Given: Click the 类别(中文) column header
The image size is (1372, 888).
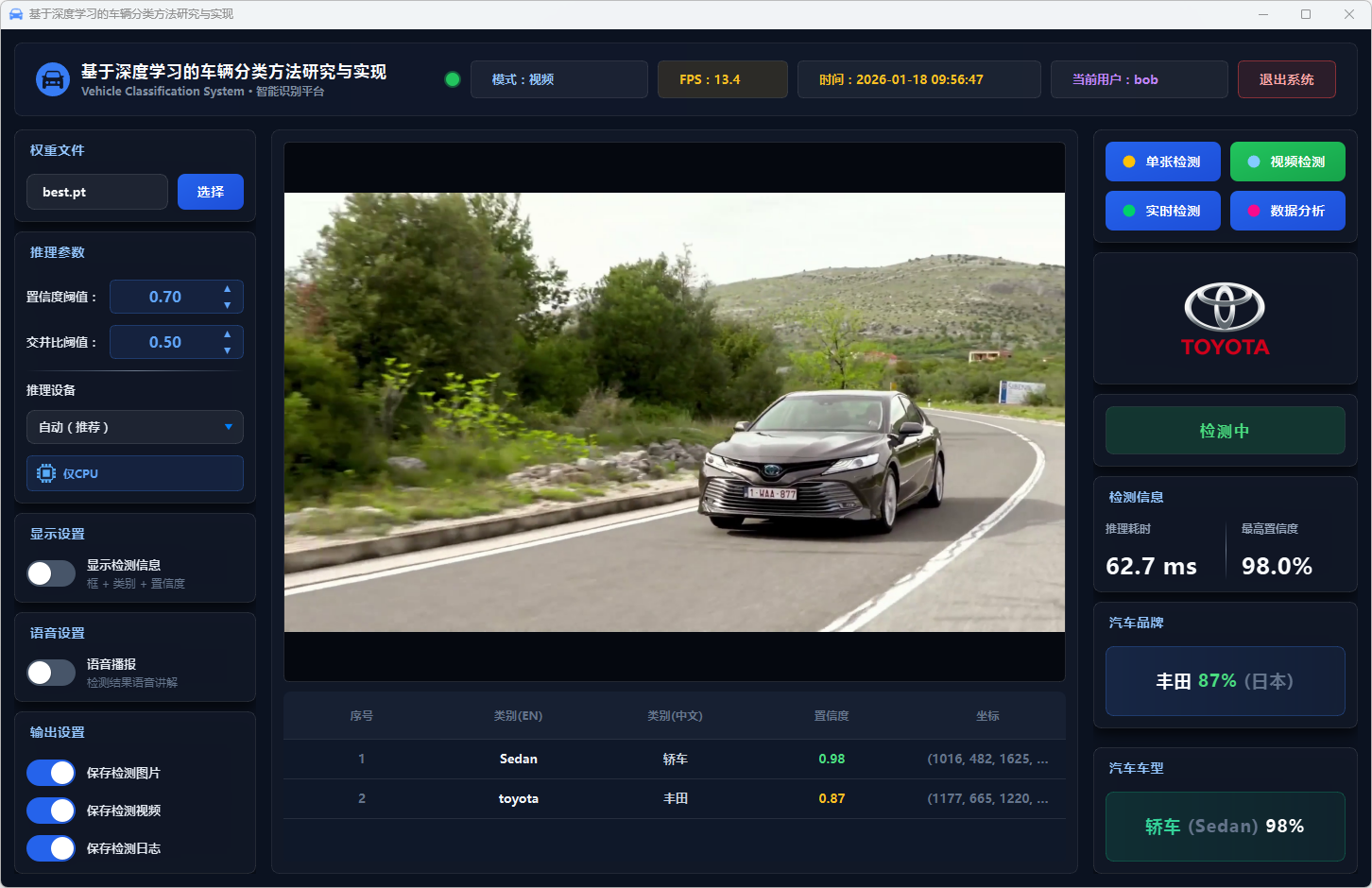Looking at the screenshot, I should click(x=675, y=716).
